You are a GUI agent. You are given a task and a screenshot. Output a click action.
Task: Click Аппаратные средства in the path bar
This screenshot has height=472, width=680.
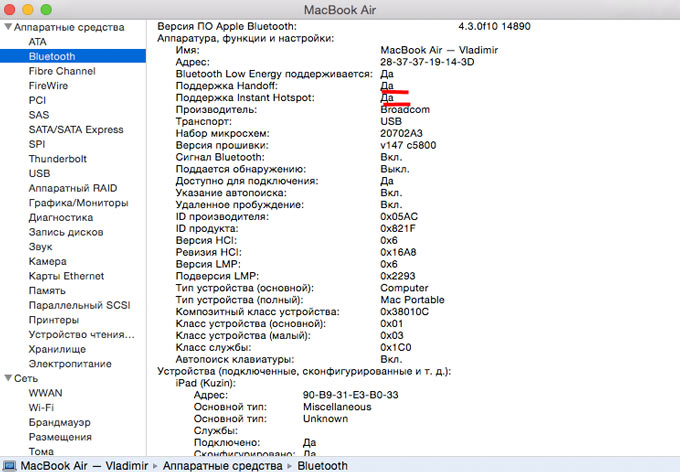(222, 465)
